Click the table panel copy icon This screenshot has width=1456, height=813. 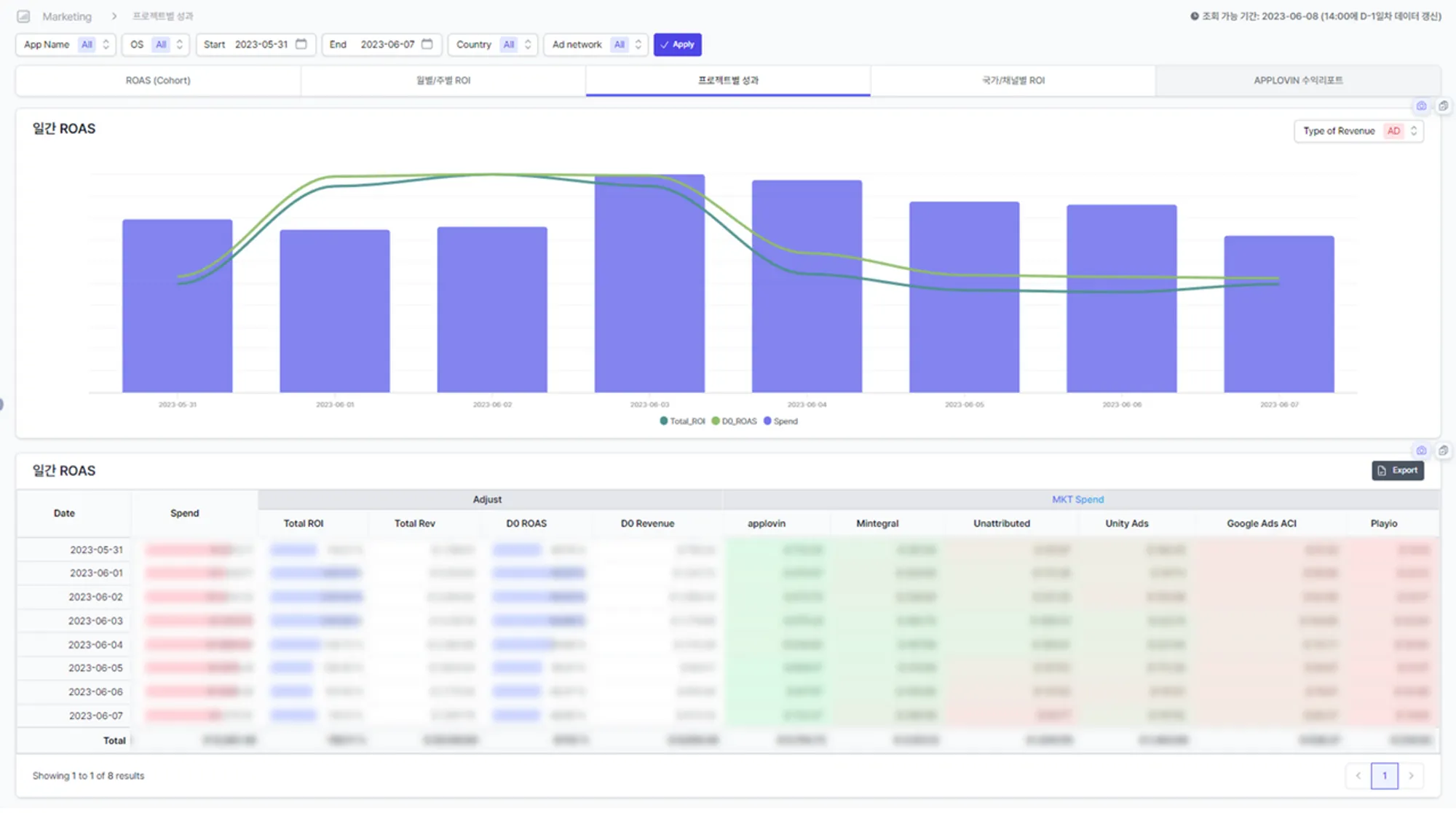1443,451
